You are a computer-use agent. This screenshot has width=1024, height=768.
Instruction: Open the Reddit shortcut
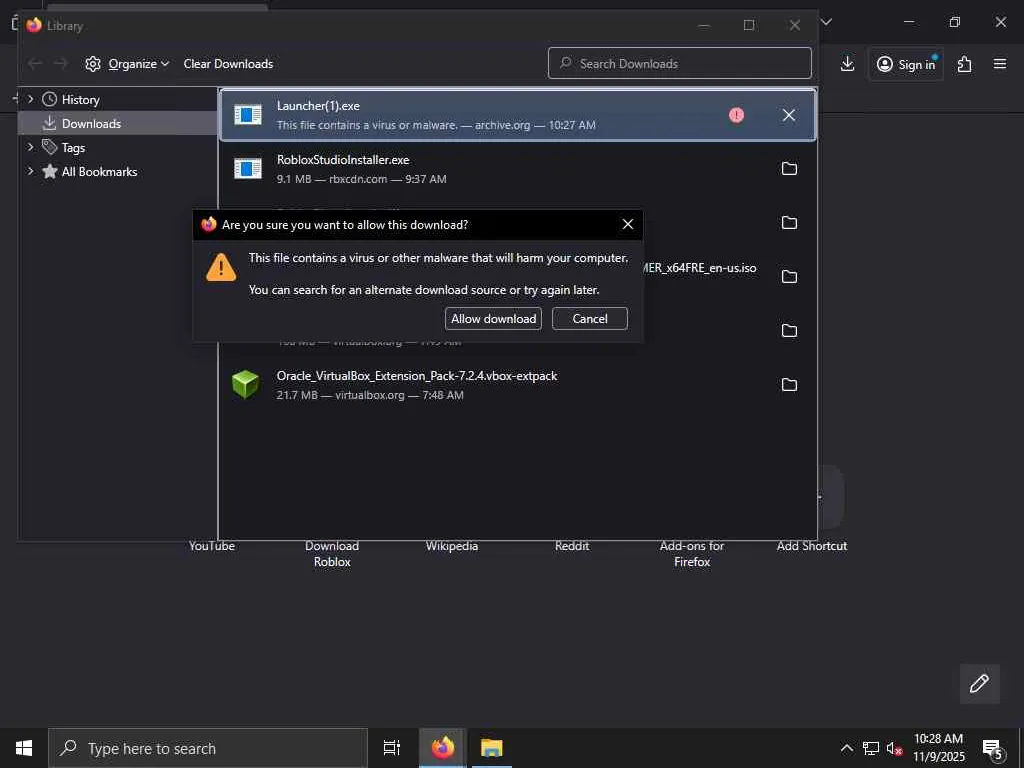pos(572,546)
